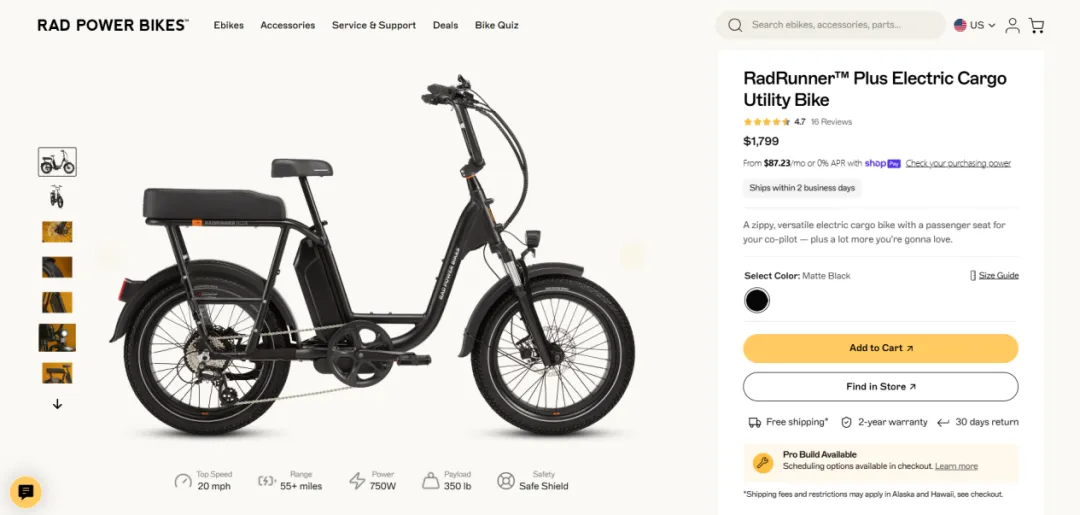Add the bike to cart
The height and width of the screenshot is (515, 1080).
coord(880,348)
